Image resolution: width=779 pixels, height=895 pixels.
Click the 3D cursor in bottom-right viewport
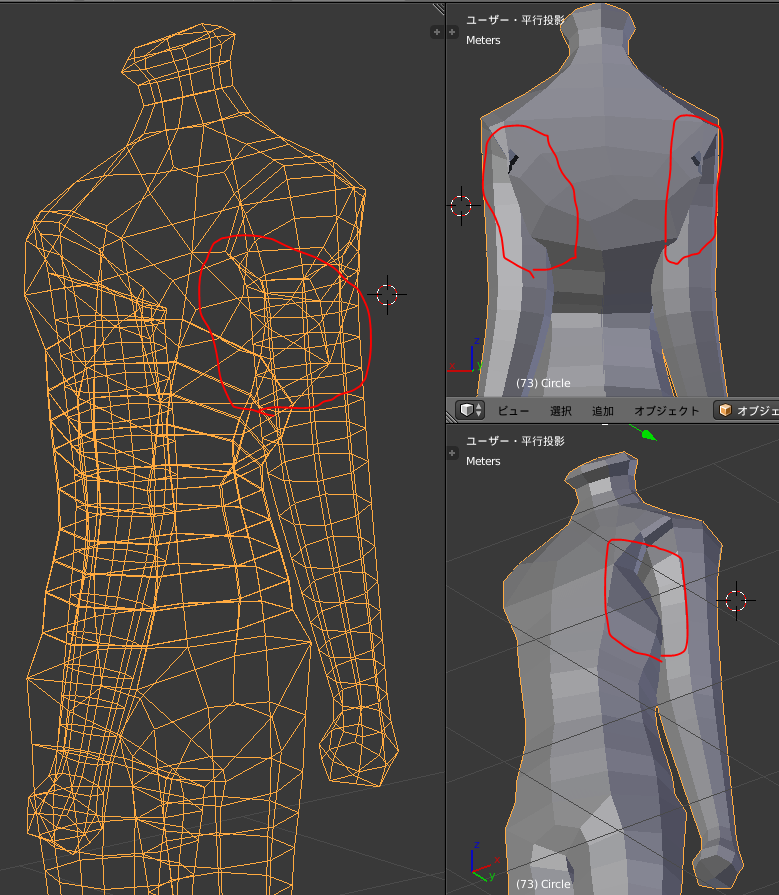735,600
